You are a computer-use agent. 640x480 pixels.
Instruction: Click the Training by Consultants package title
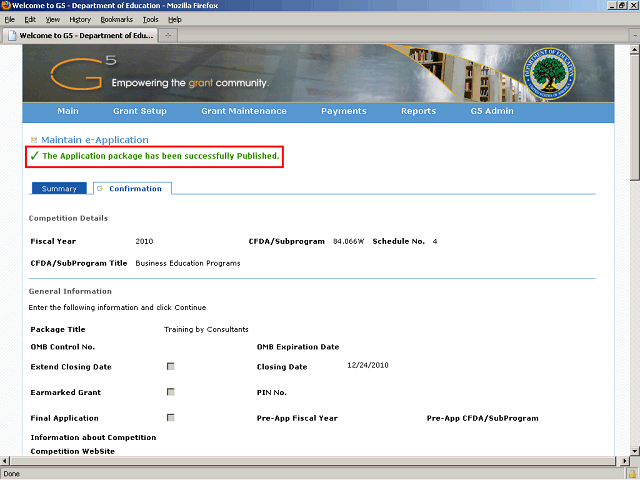click(x=206, y=329)
